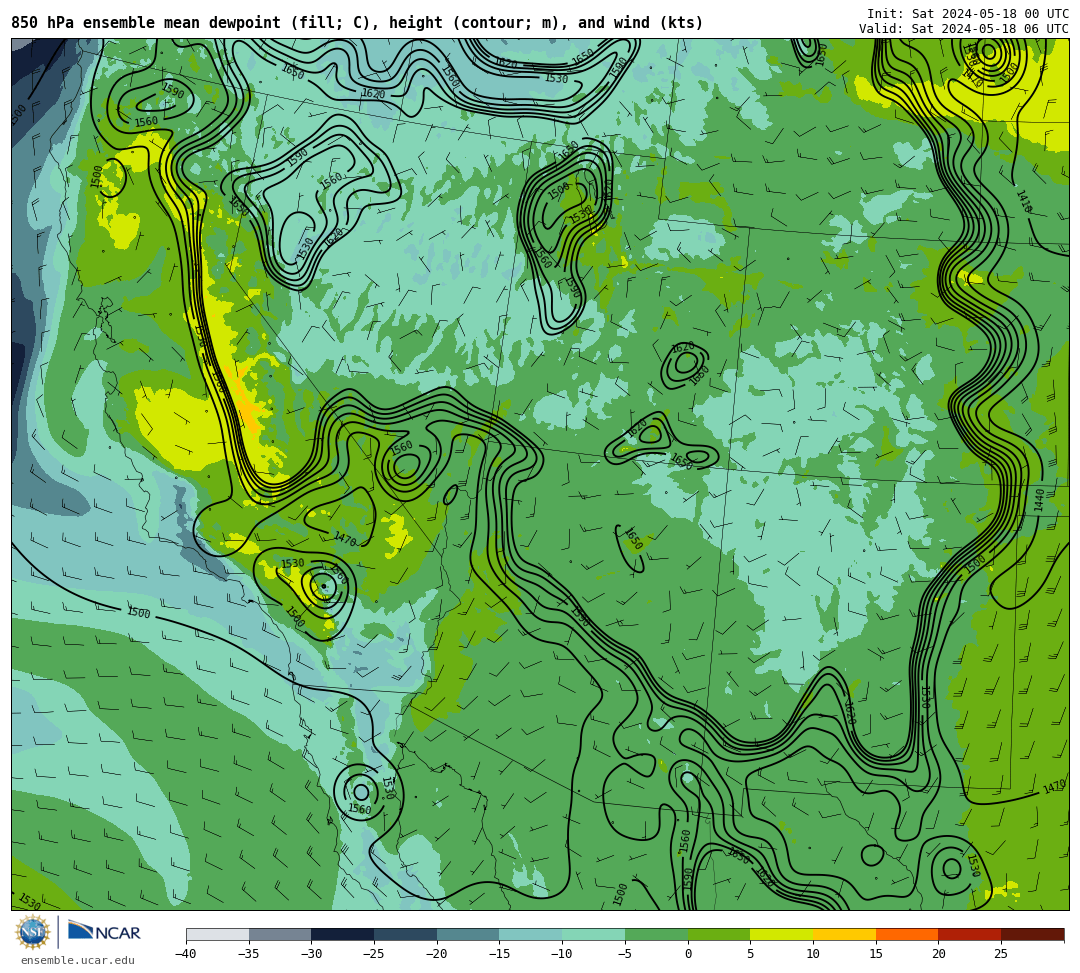
Task: Pick the dark navy -30 to -25 swatch
Action: tap(343, 934)
